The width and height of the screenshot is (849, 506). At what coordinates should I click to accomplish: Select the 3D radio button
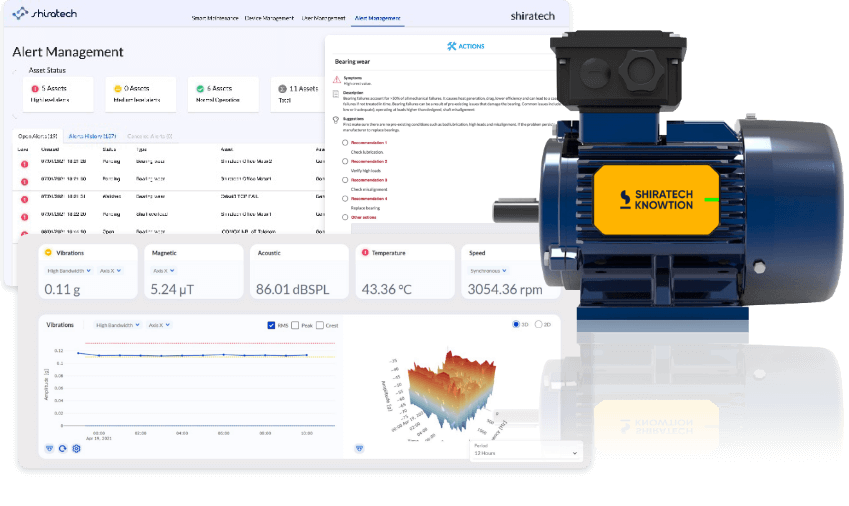click(516, 324)
